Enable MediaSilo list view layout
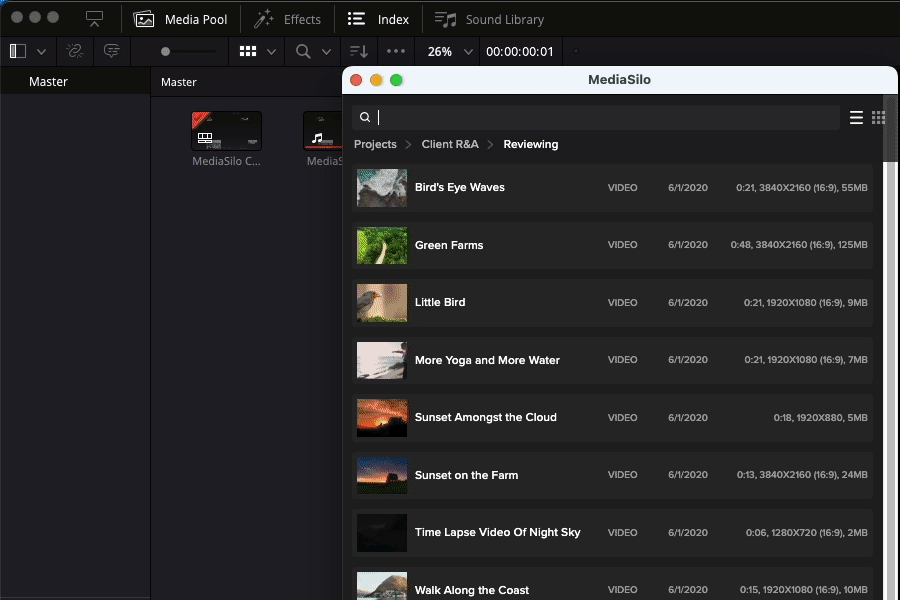 [856, 117]
